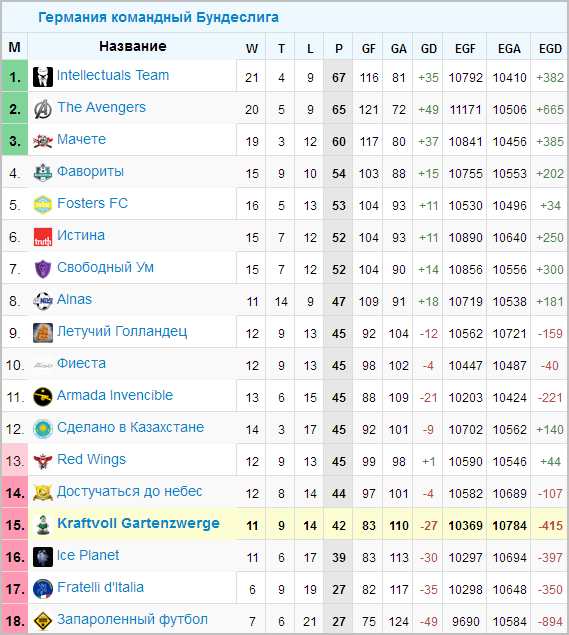Click the Kraftvoll Gartenzwerge gnome icon
Screen dimensions: 569x635
(43, 524)
